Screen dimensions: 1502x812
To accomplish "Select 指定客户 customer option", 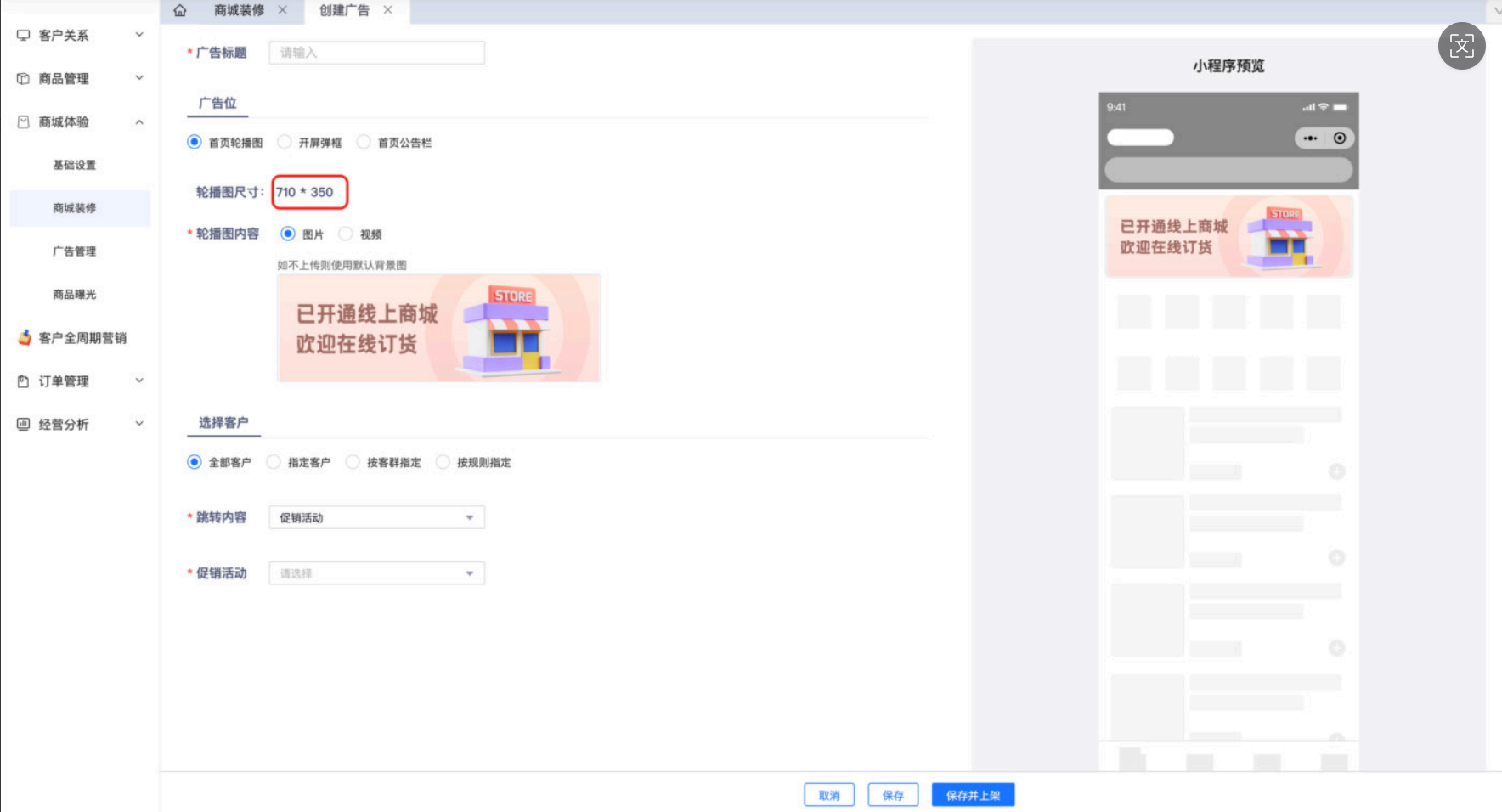I will [274, 463].
